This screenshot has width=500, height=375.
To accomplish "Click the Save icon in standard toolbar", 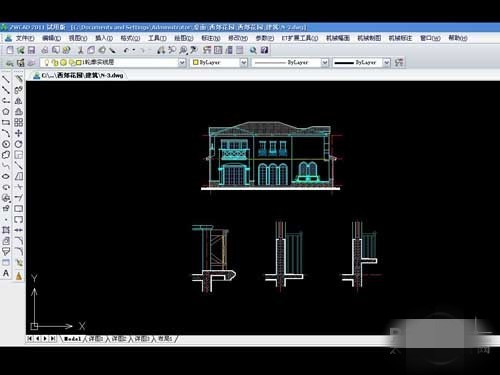I will tap(31, 50).
